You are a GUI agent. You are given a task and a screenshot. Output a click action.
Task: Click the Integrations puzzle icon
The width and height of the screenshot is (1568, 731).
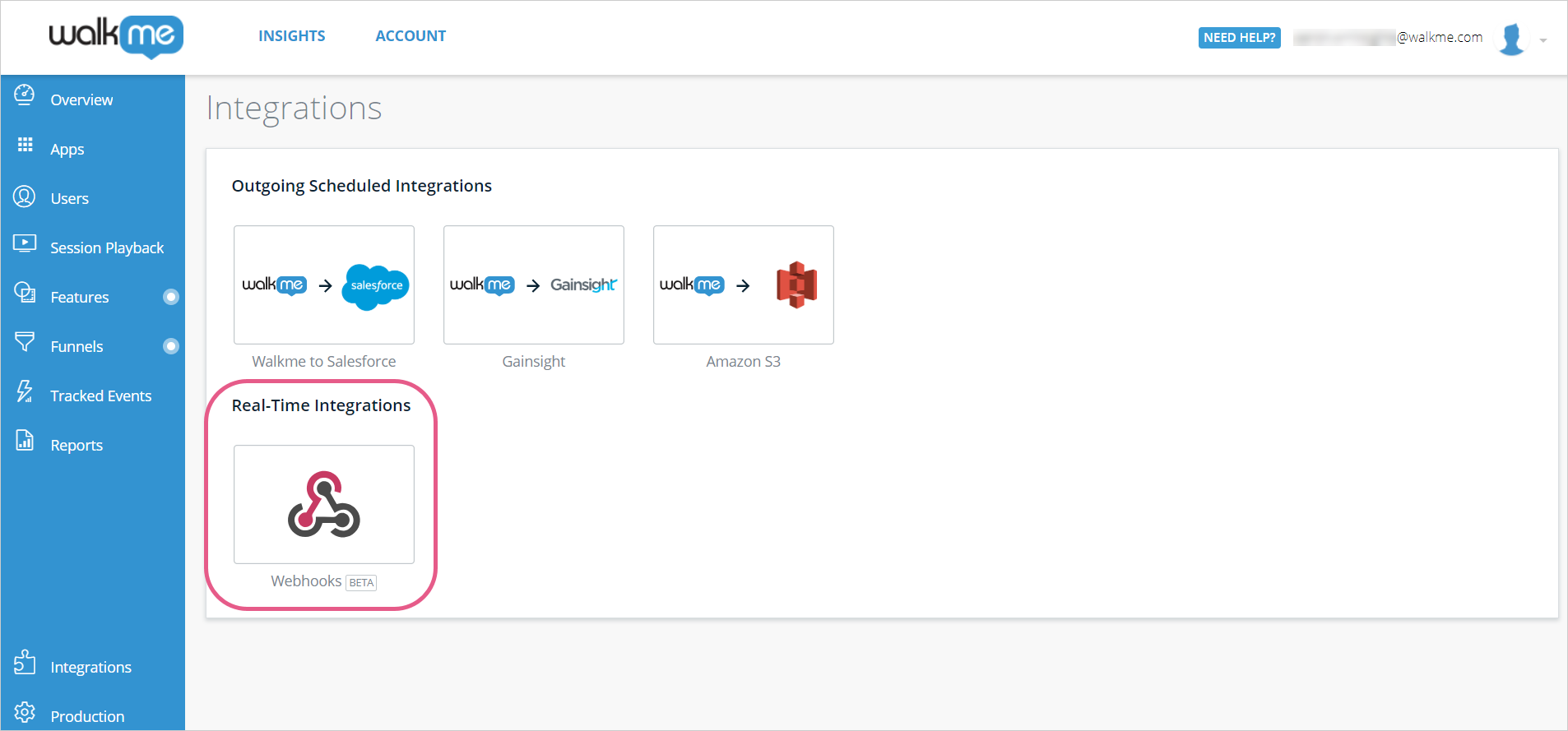[x=25, y=662]
